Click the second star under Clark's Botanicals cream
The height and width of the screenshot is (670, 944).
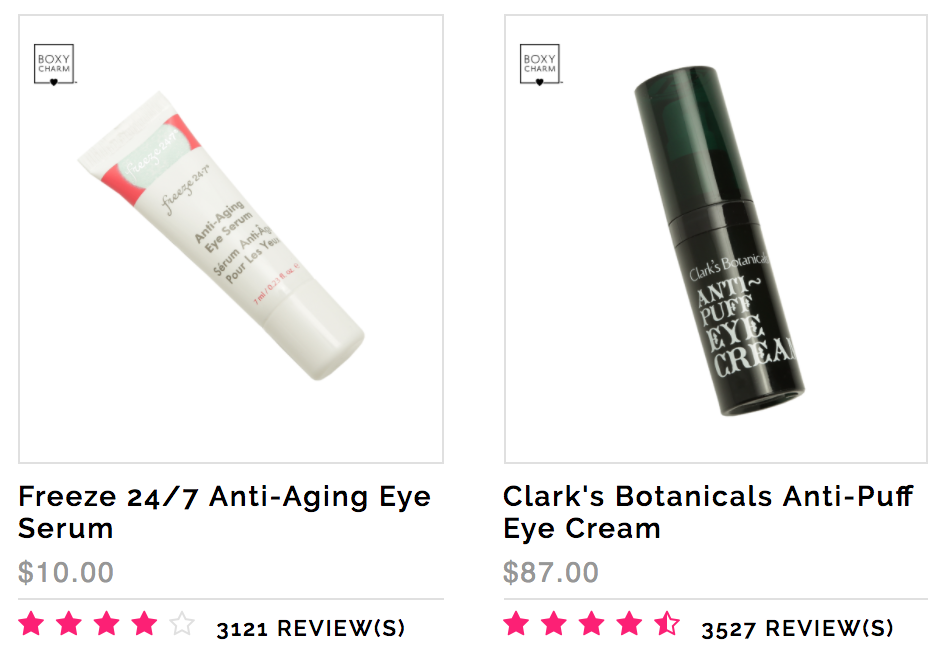tap(554, 624)
